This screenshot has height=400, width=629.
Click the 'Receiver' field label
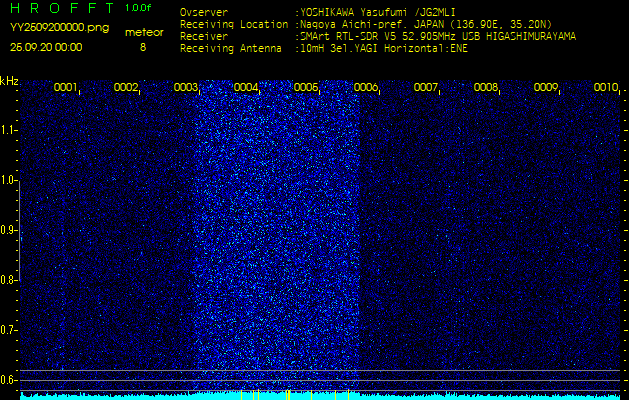coord(204,37)
